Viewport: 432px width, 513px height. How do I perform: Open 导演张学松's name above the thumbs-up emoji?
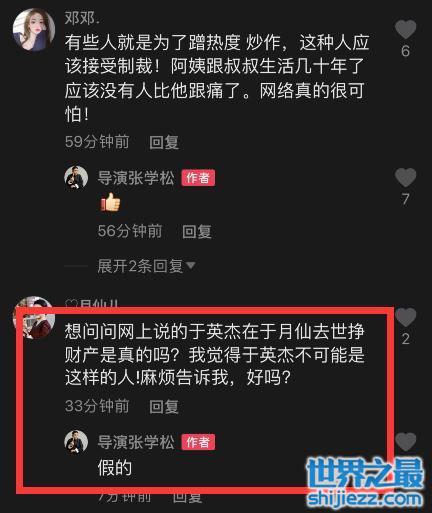pyautogui.click(x=136, y=177)
